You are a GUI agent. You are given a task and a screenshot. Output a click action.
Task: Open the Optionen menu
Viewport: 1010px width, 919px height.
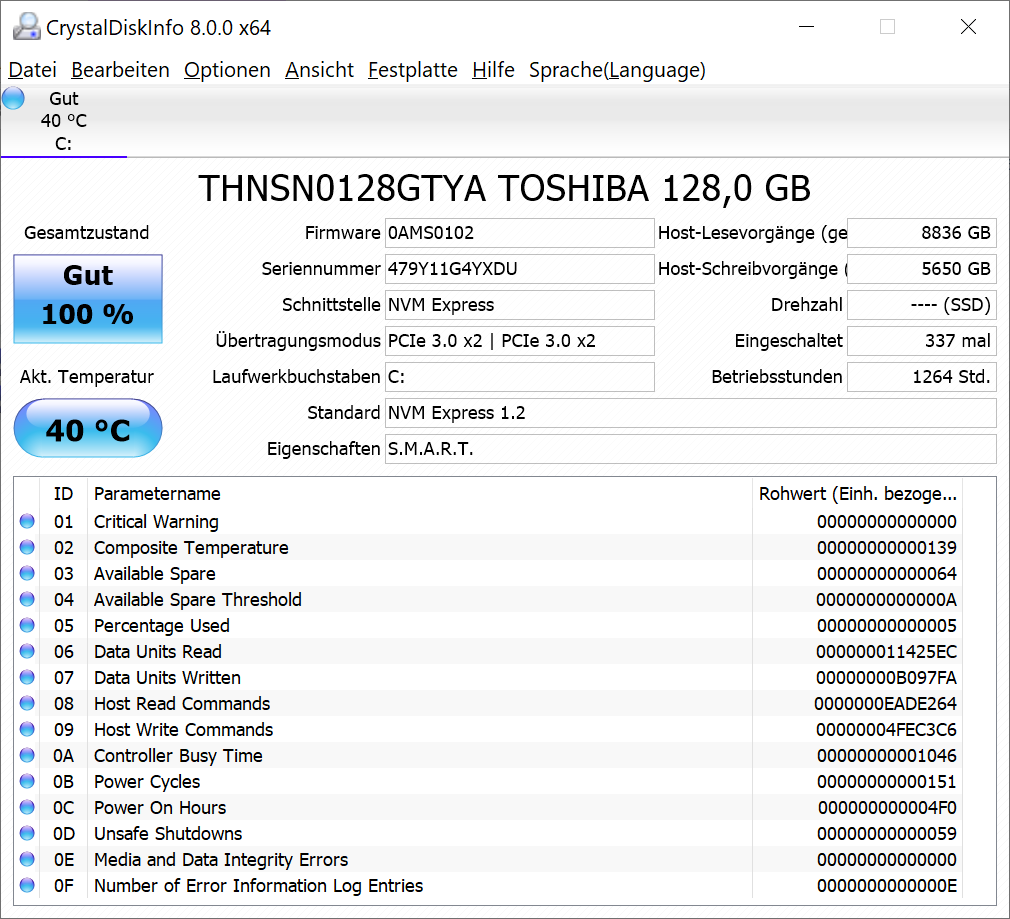(227, 70)
